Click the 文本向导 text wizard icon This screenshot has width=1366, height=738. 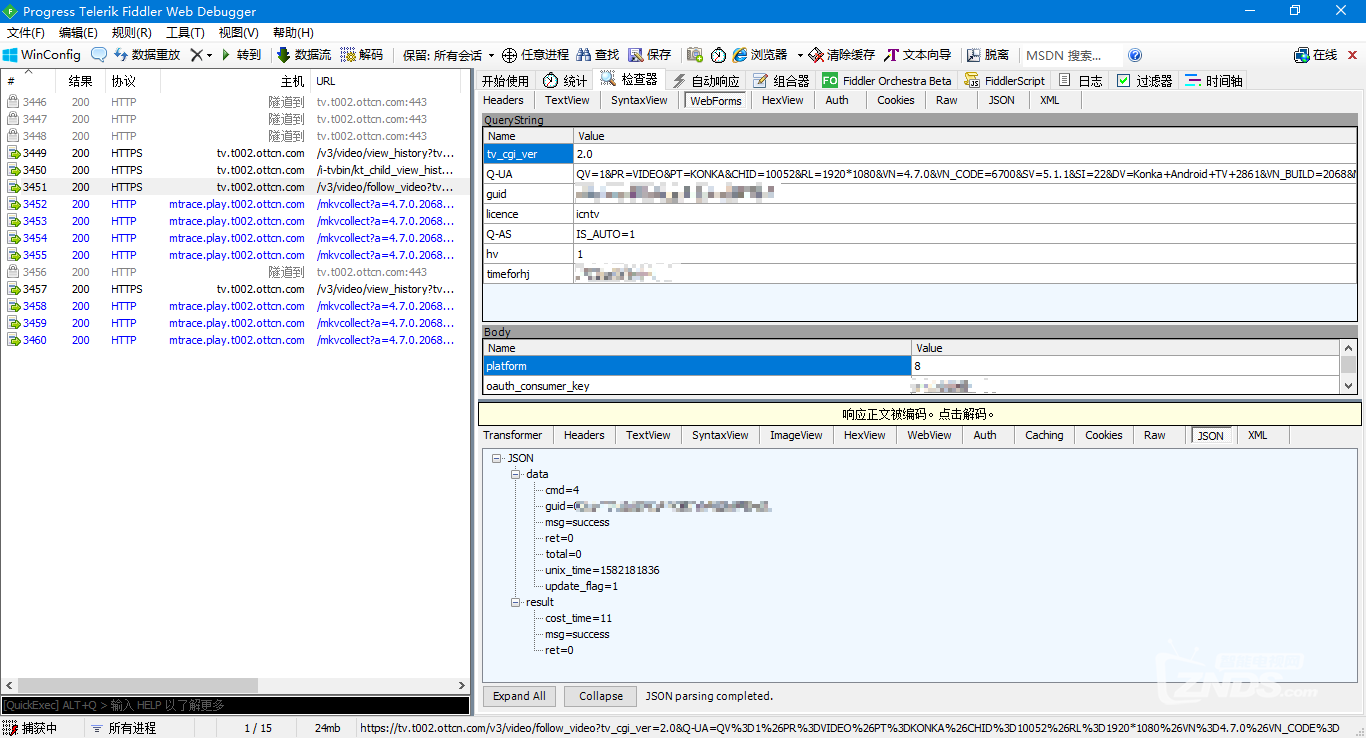(x=892, y=55)
